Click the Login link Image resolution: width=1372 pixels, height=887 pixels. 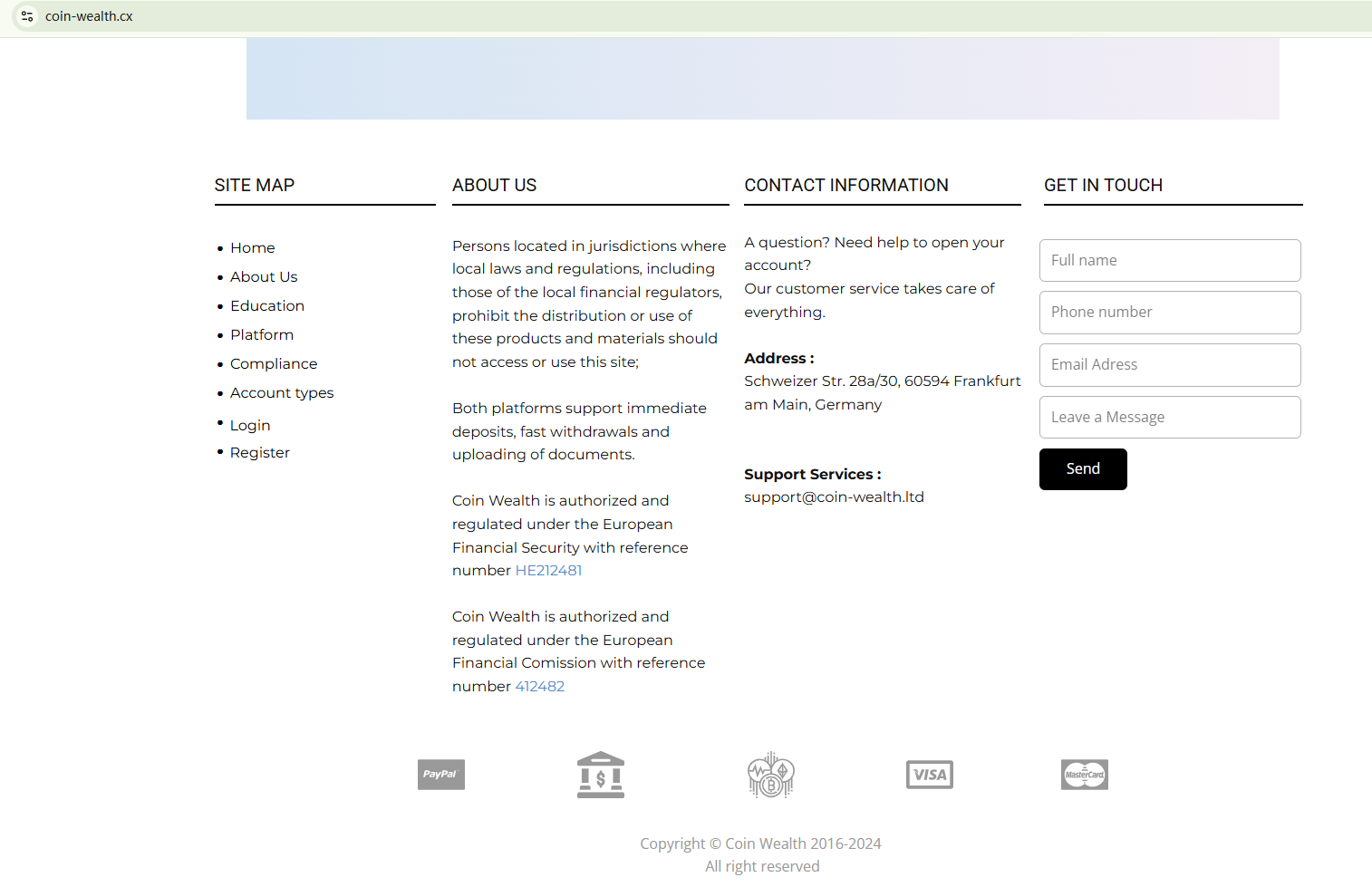click(250, 426)
